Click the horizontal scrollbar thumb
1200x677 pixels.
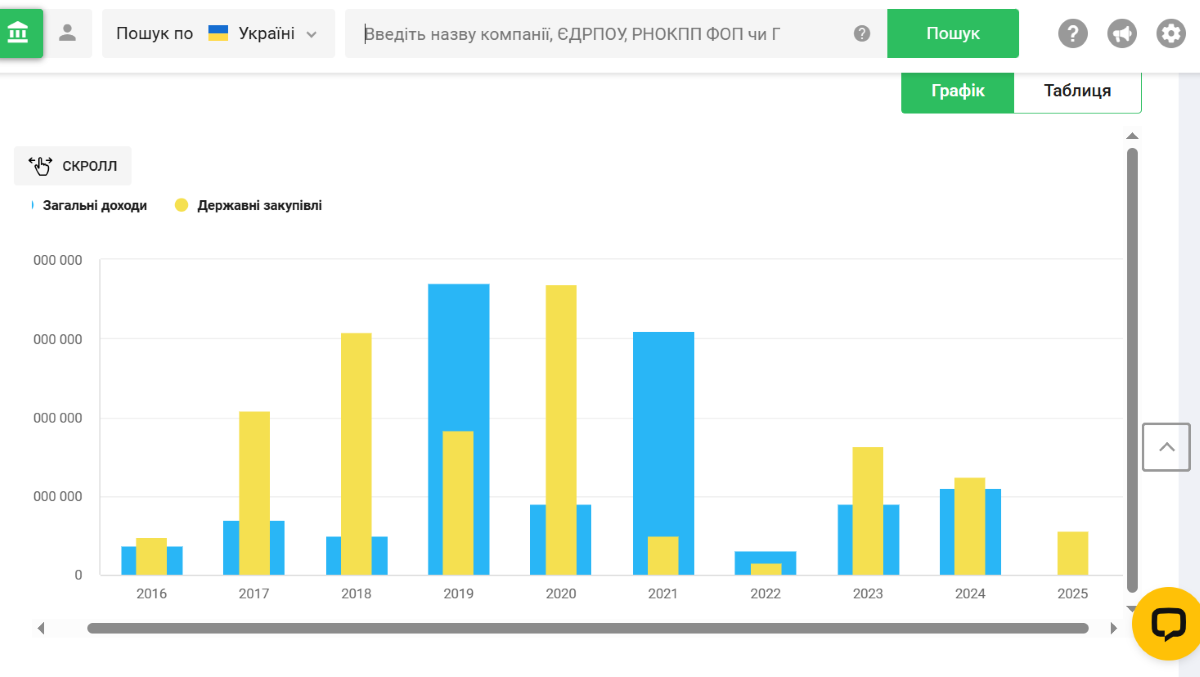coord(588,628)
